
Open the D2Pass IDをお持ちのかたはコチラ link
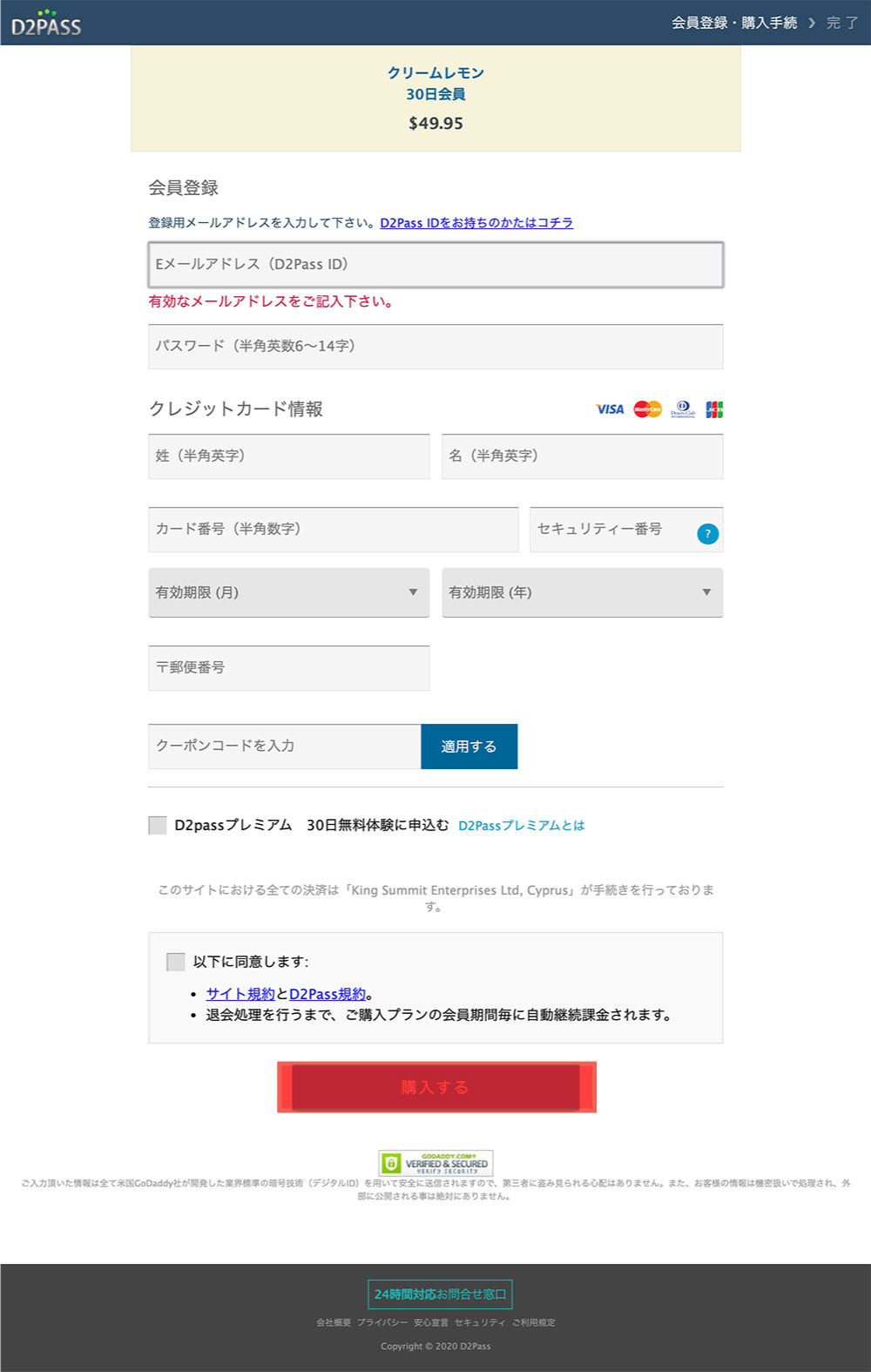pos(476,223)
